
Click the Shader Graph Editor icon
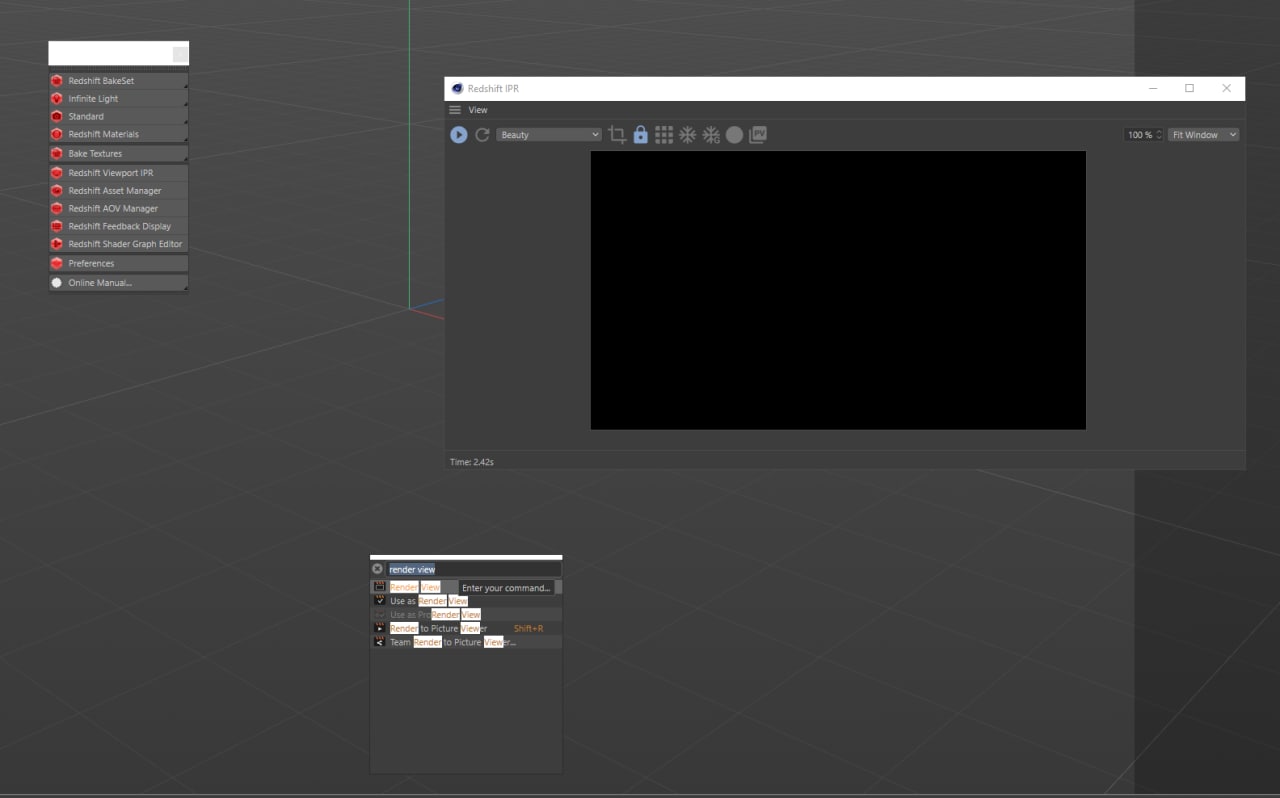click(57, 244)
